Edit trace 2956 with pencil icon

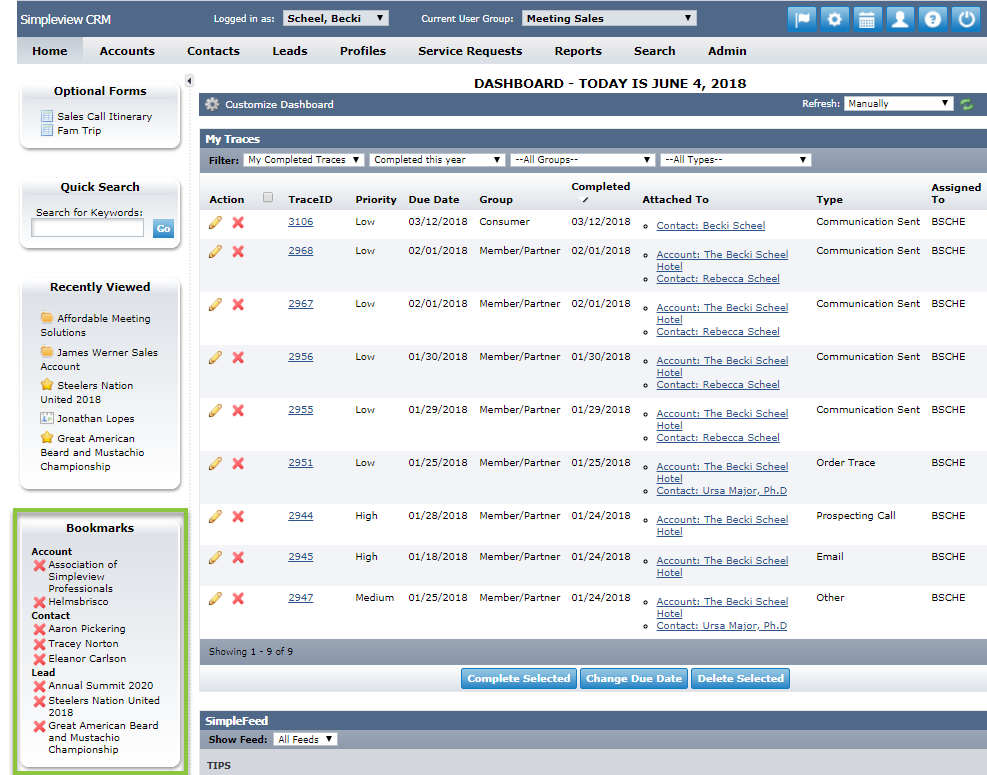coord(215,357)
